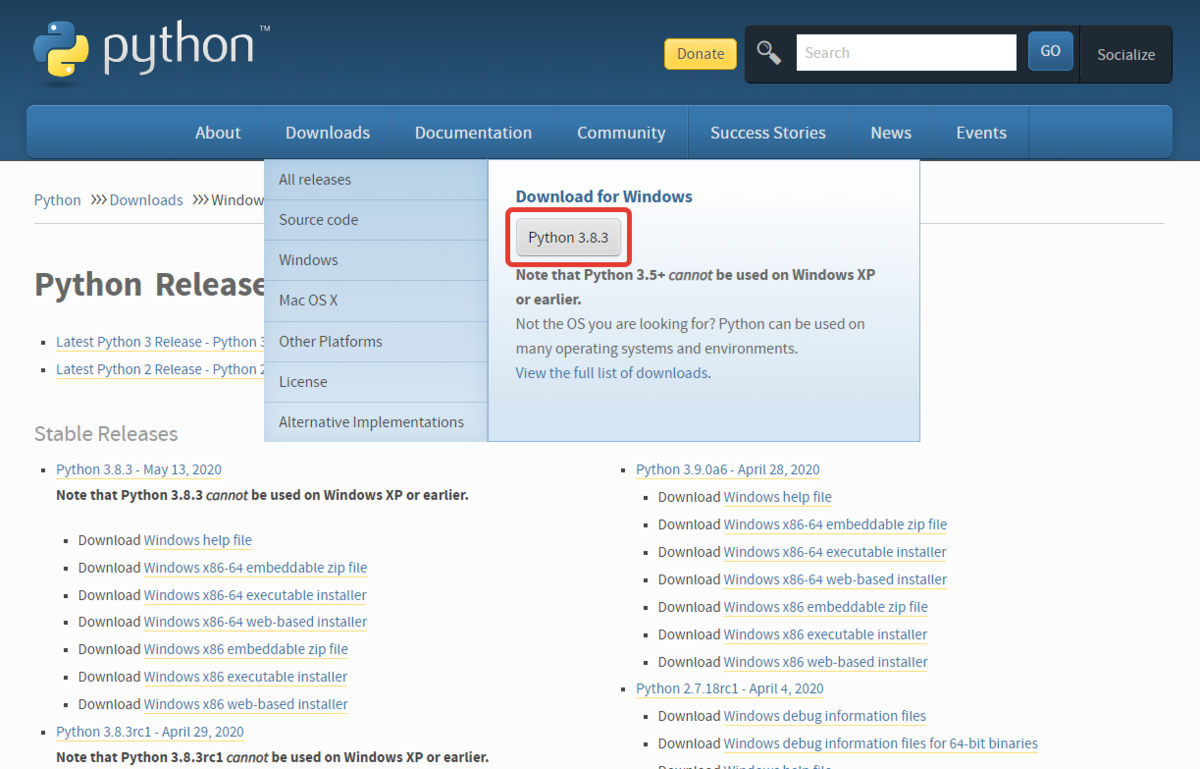Viewport: 1200px width, 769px height.
Task: Open Python 3.8.3 - May 13, 2020 release
Action: tap(139, 469)
